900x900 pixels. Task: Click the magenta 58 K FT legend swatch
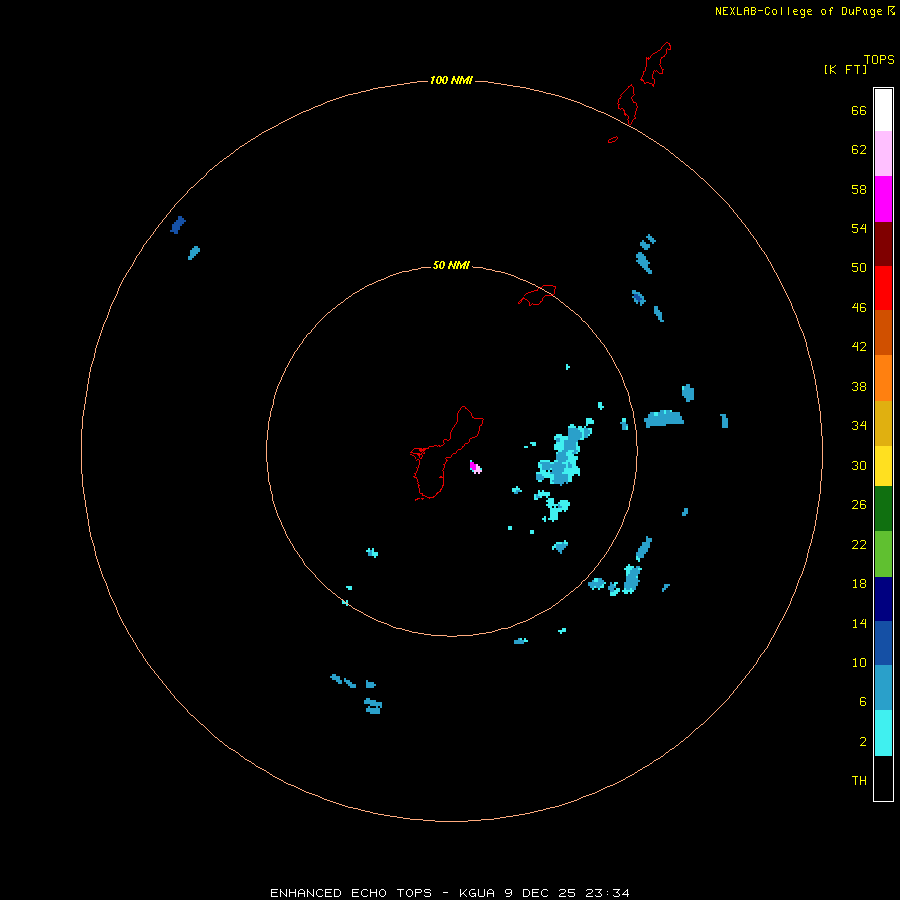point(883,199)
